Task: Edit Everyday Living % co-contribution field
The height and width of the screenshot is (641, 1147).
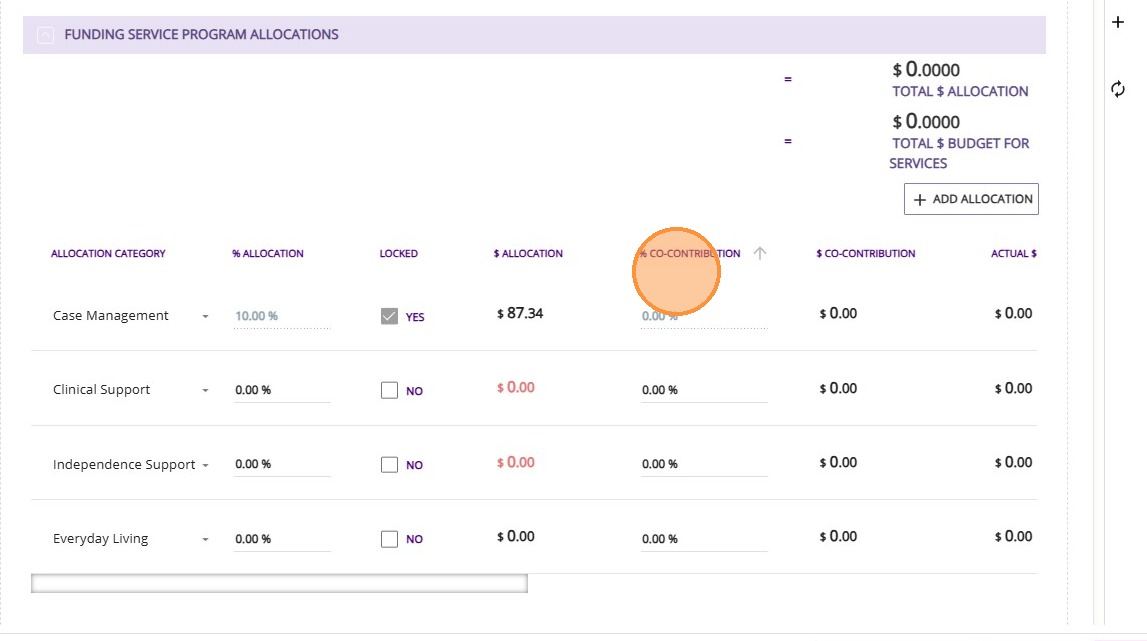Action: coord(703,539)
